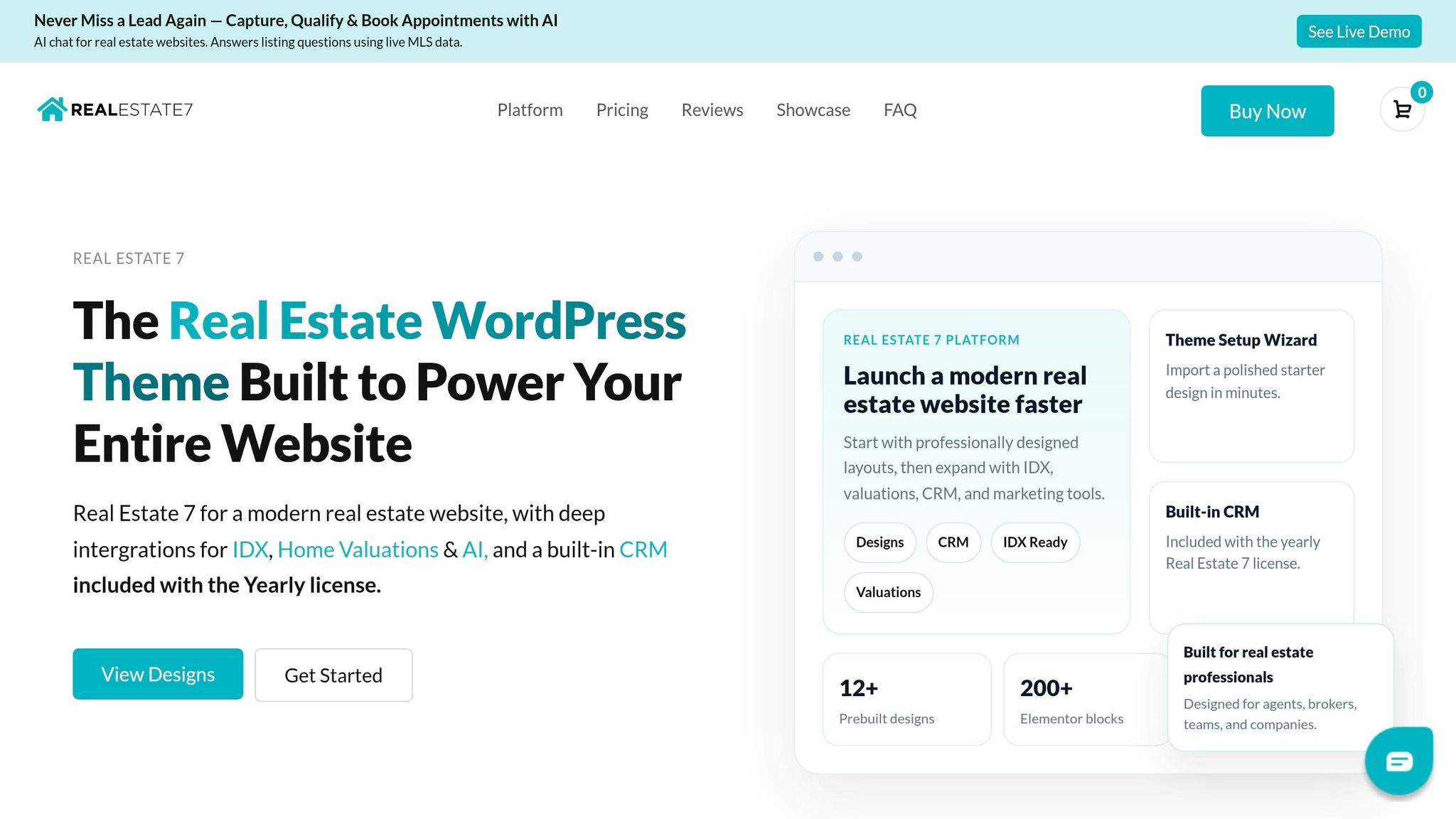Click the View Designs button
1456x819 pixels.
[158, 674]
